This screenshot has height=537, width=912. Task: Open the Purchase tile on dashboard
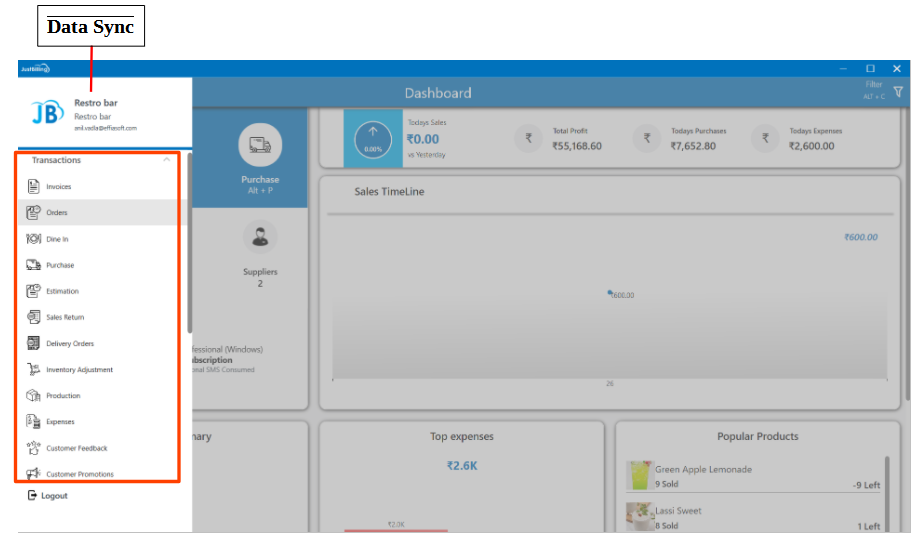point(260,160)
